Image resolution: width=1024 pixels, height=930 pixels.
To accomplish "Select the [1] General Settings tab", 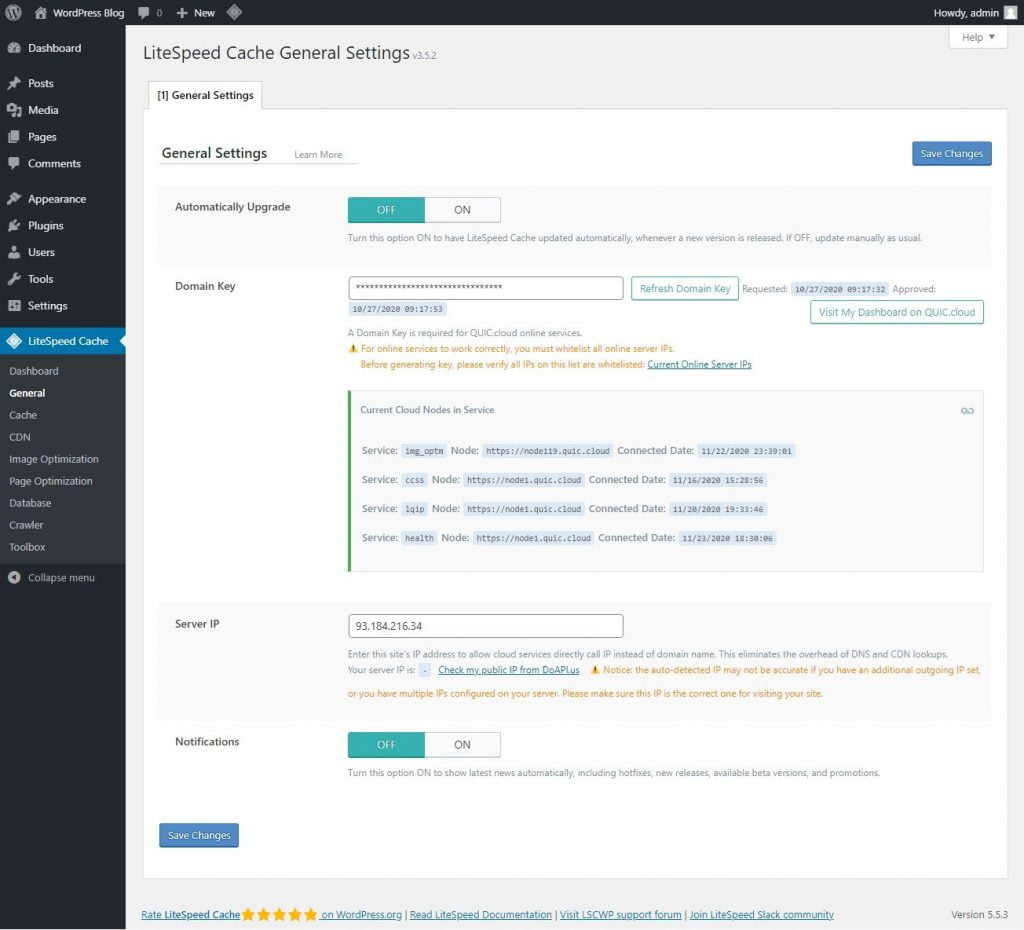I will 205,95.
